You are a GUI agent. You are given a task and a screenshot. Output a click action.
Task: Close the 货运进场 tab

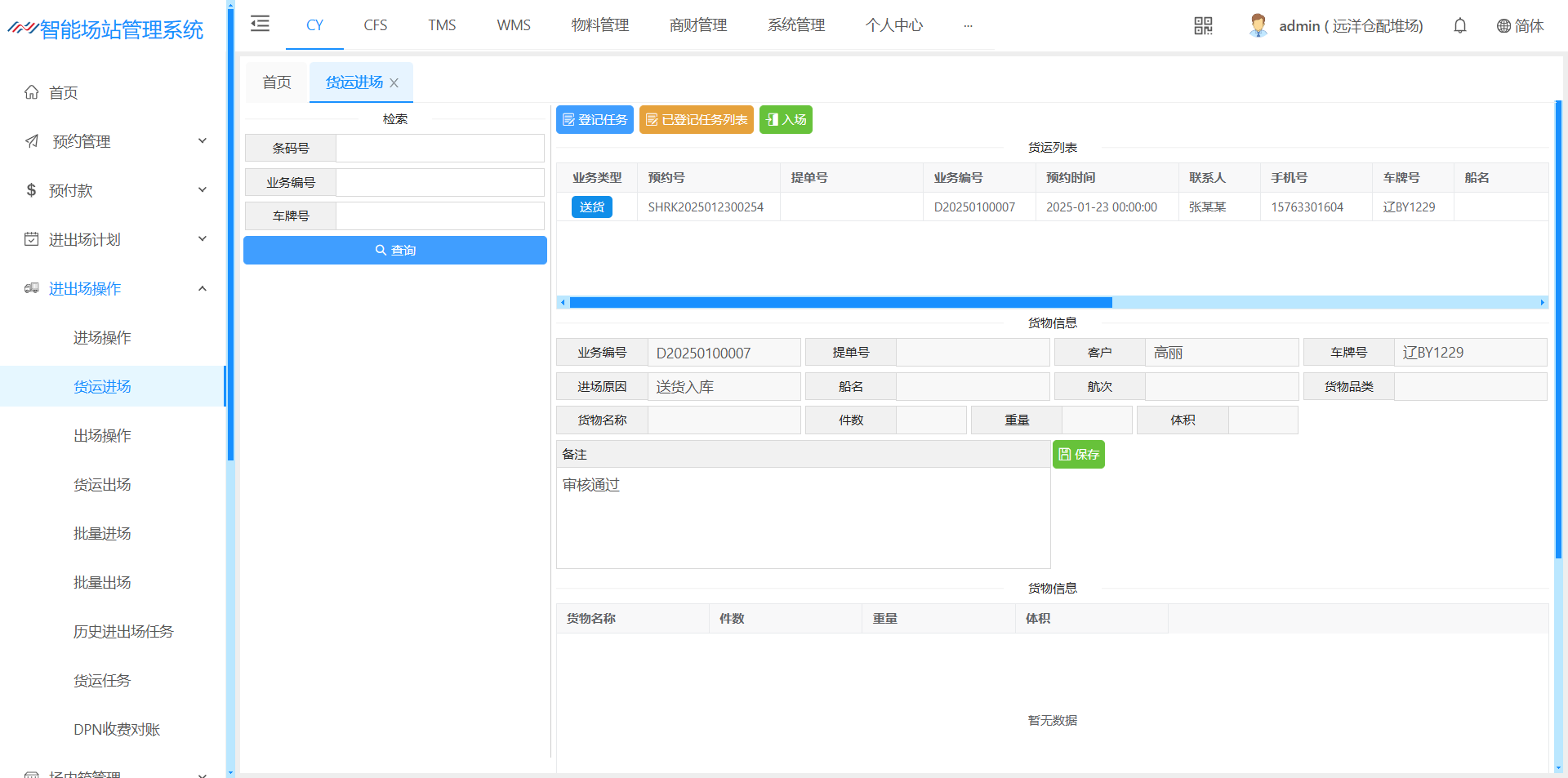pos(394,83)
